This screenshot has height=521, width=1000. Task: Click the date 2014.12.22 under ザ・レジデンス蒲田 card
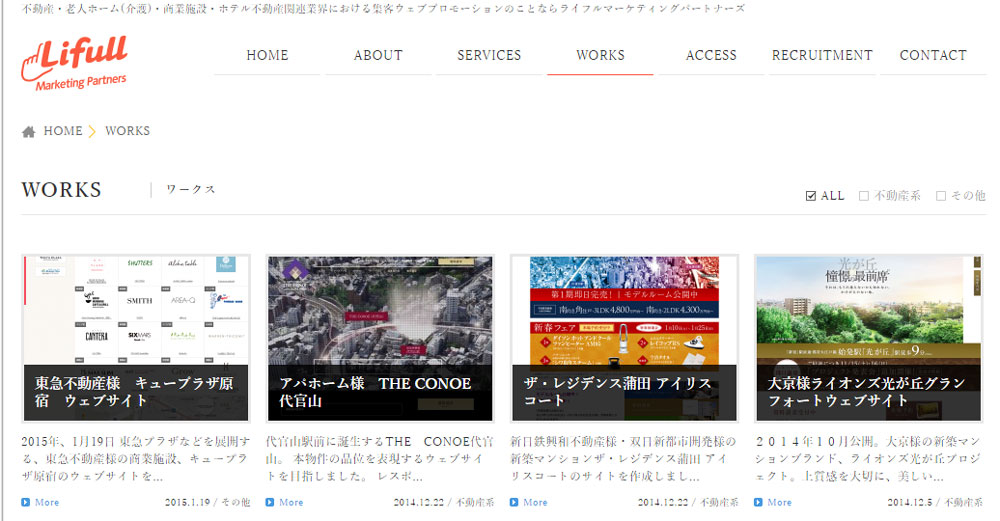pos(688,503)
